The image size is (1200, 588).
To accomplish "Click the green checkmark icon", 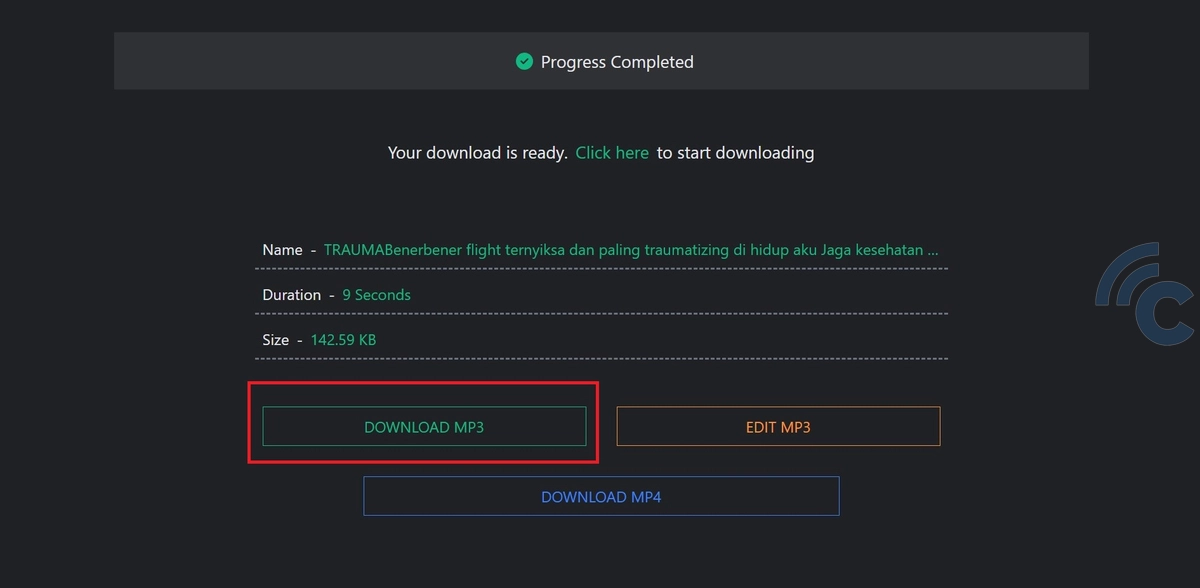I will [524, 62].
